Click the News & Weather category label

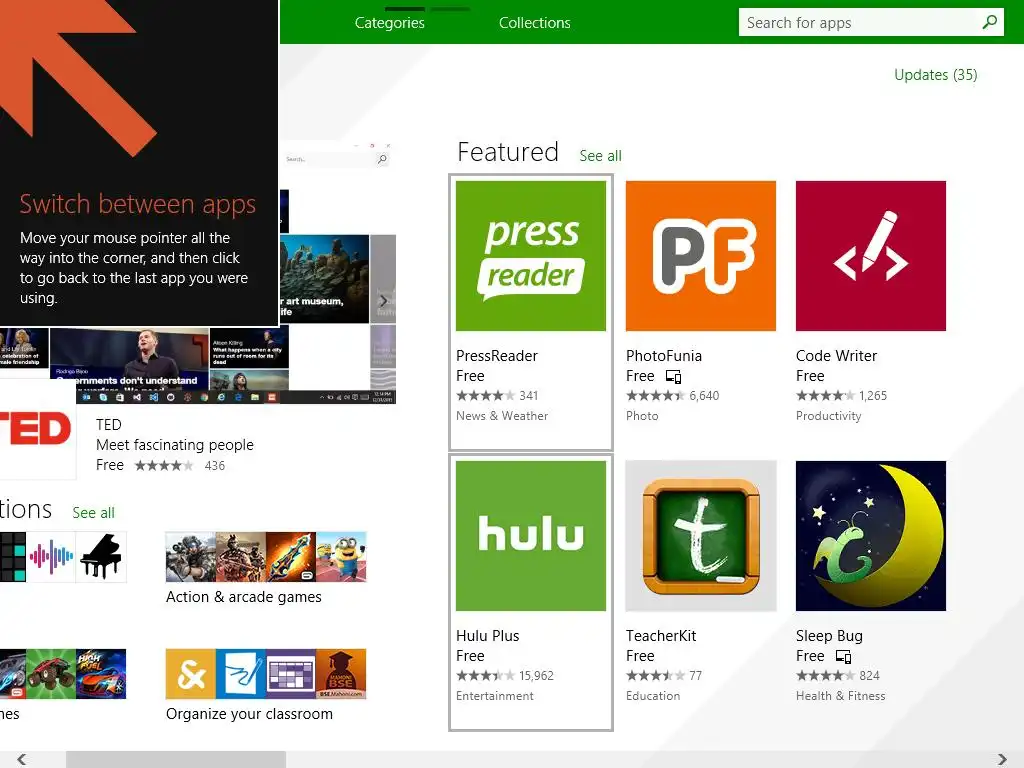[x=502, y=416]
